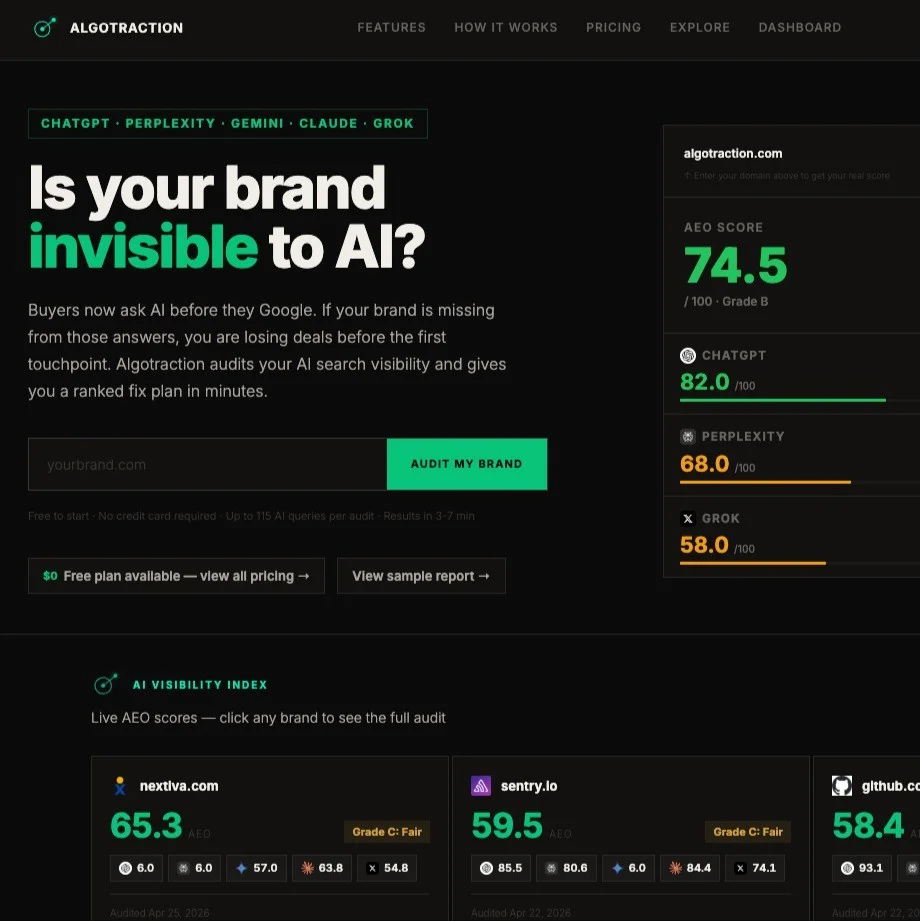Open the Features menu item

pyautogui.click(x=391, y=27)
